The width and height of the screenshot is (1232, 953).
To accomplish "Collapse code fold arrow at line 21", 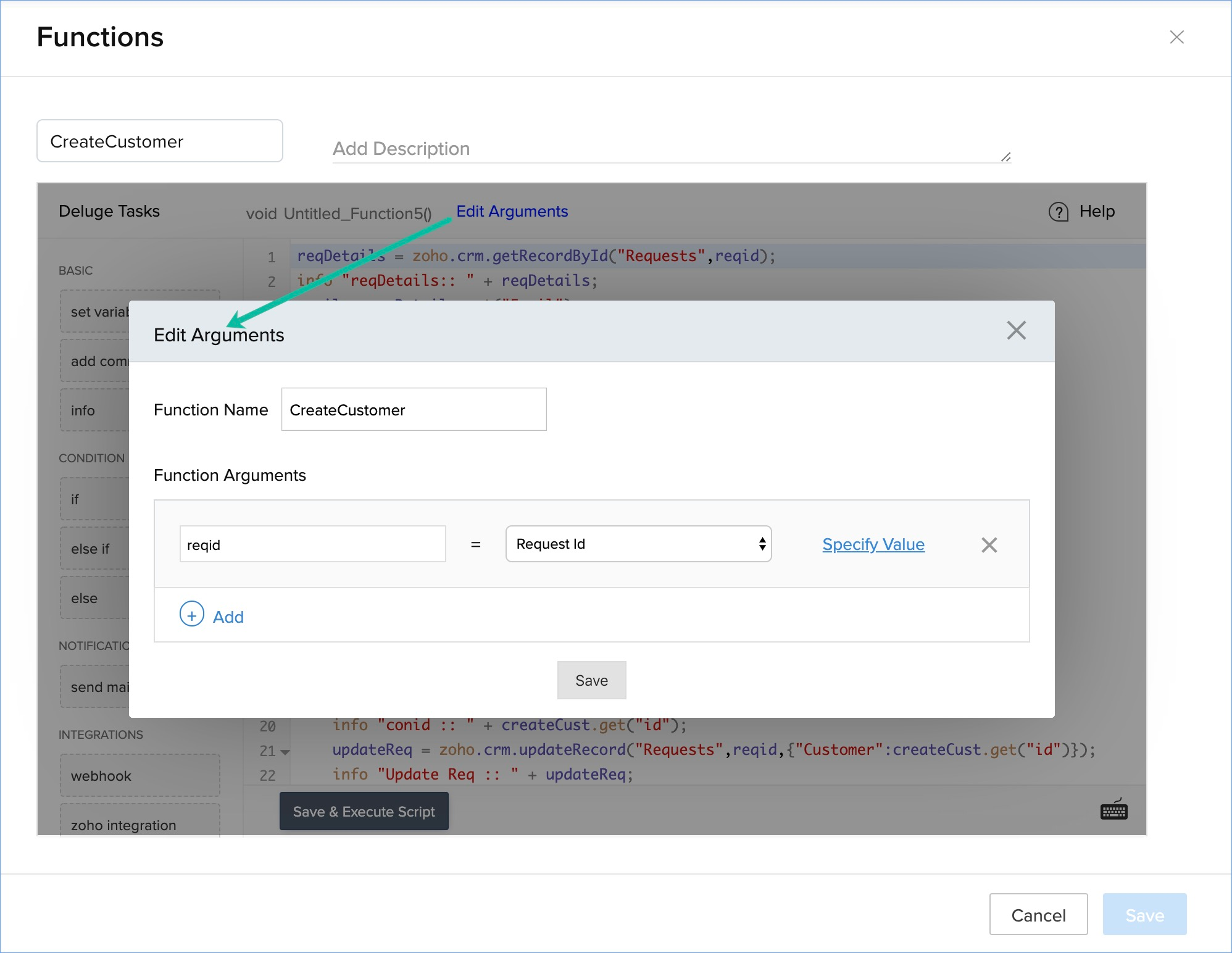I will (285, 752).
